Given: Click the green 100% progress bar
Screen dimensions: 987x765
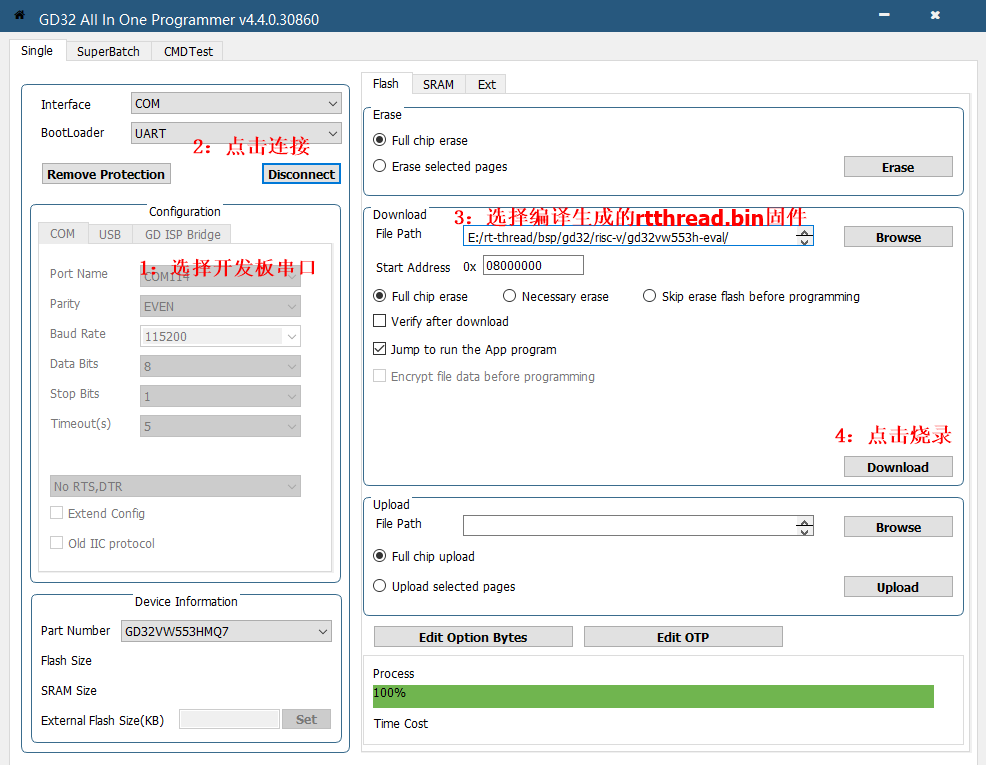Looking at the screenshot, I should 653,696.
